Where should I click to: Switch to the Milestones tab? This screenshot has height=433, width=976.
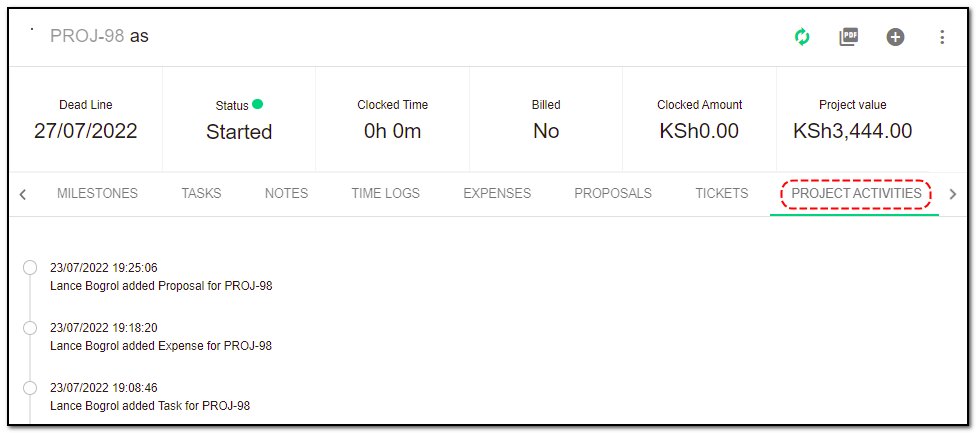pos(97,193)
